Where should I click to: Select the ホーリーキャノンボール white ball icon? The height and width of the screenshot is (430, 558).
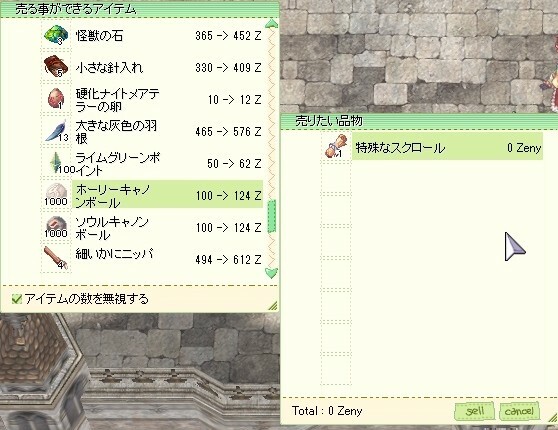pos(56,195)
